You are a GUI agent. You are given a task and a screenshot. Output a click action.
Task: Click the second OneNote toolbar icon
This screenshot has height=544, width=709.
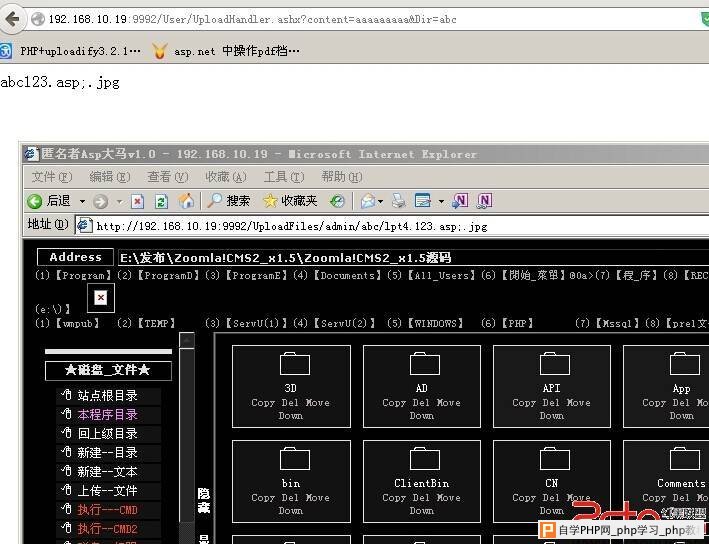point(484,201)
